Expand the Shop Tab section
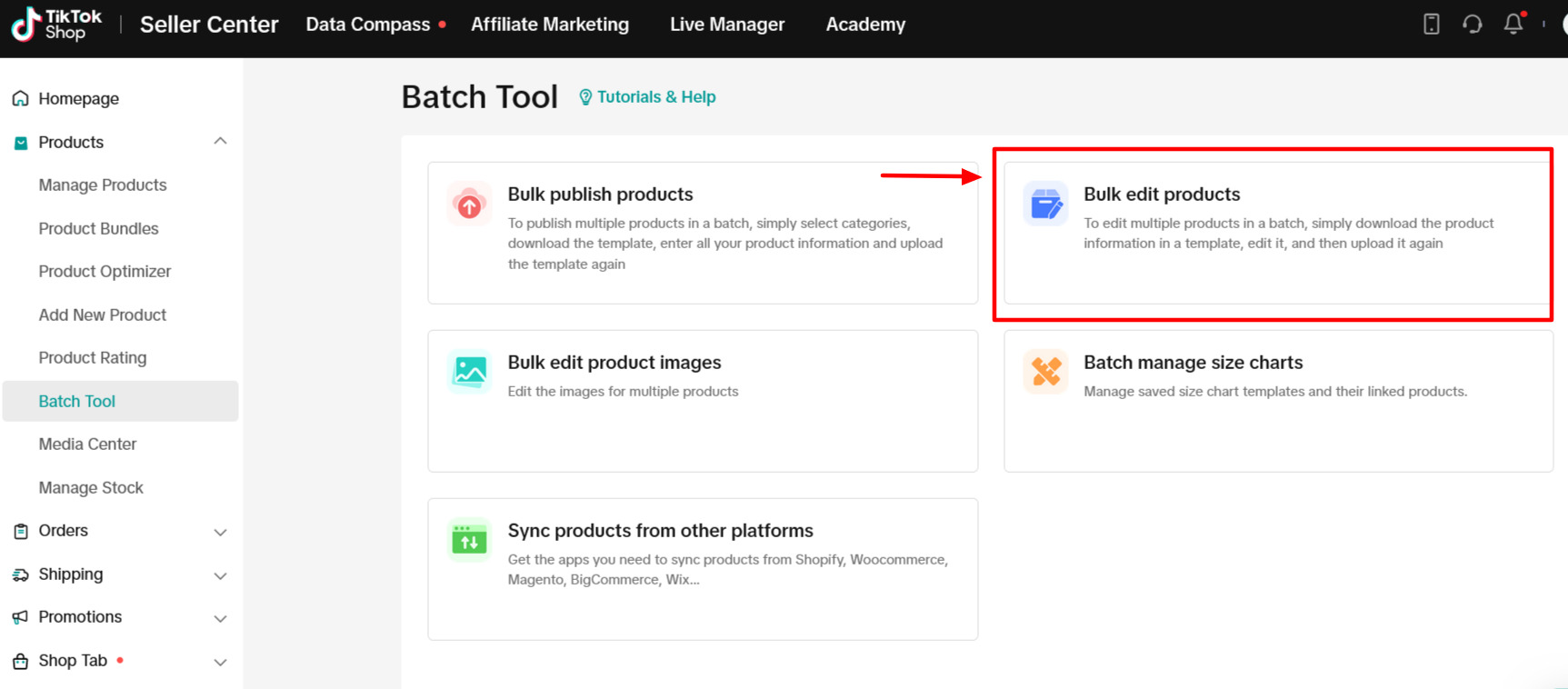 point(220,662)
